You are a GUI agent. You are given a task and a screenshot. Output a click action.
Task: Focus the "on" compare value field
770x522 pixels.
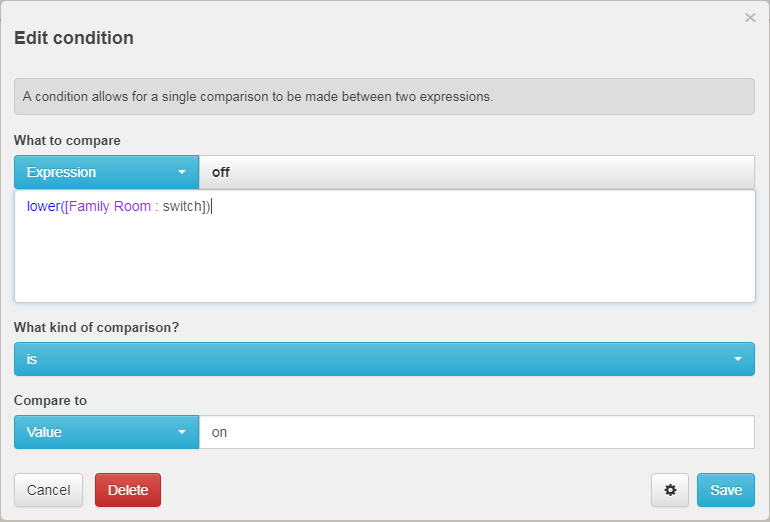click(476, 432)
